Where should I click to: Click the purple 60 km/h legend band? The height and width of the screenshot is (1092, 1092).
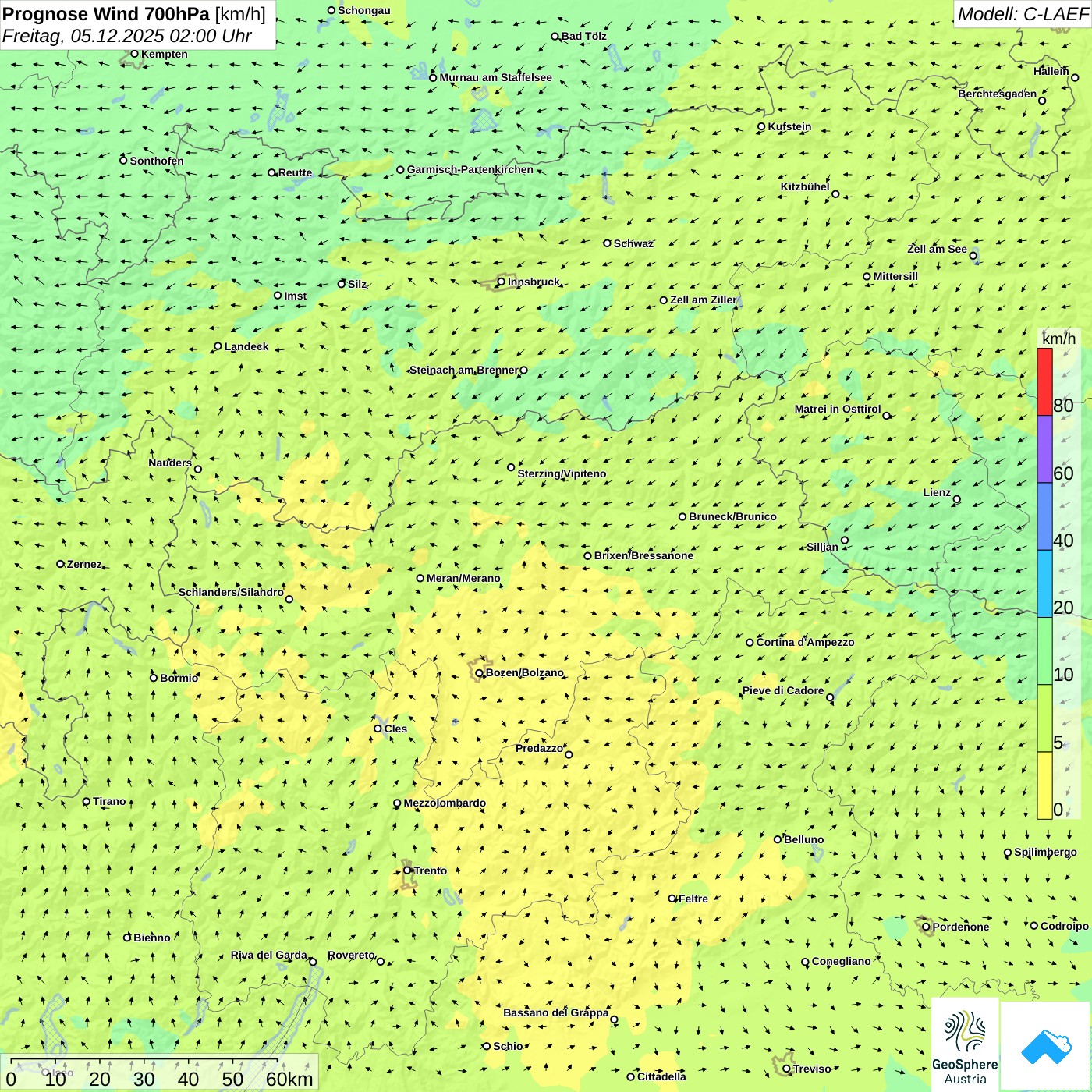1044,449
